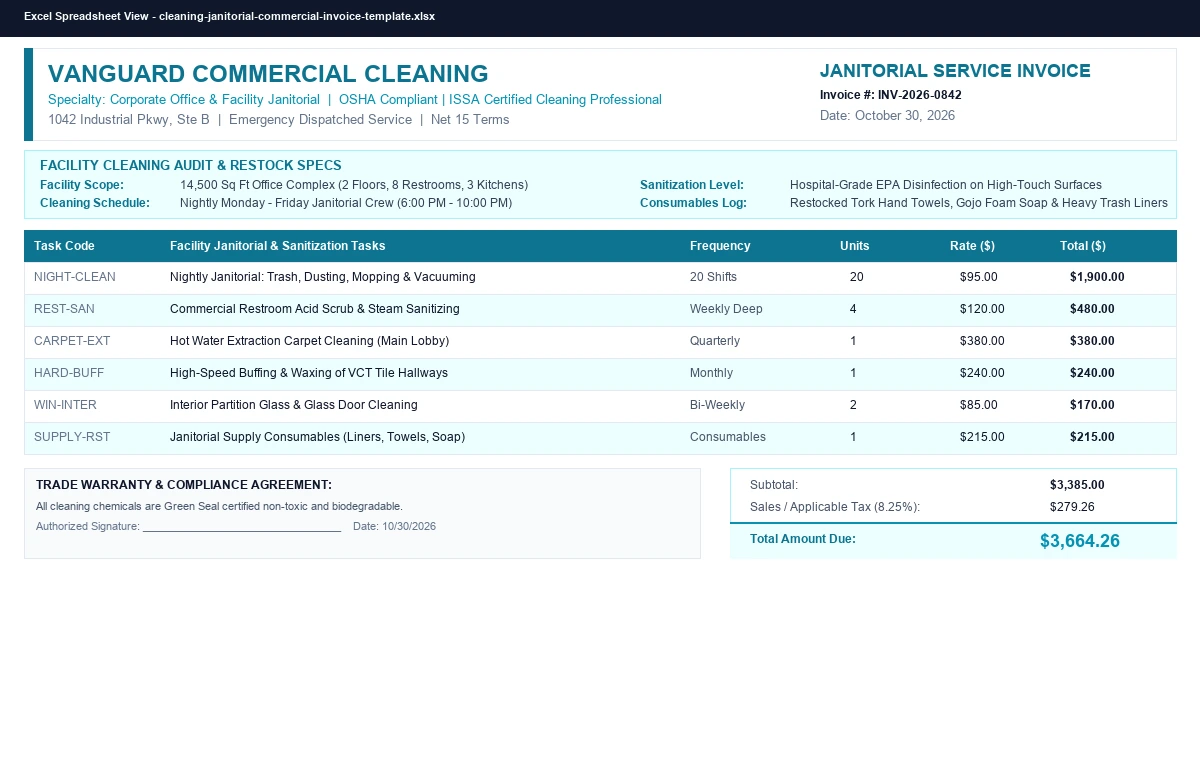Click the title bar file name cleaning-janitorial-commercial-invoice-template.xlsx
This screenshot has height=760, width=1200.
(296, 16)
